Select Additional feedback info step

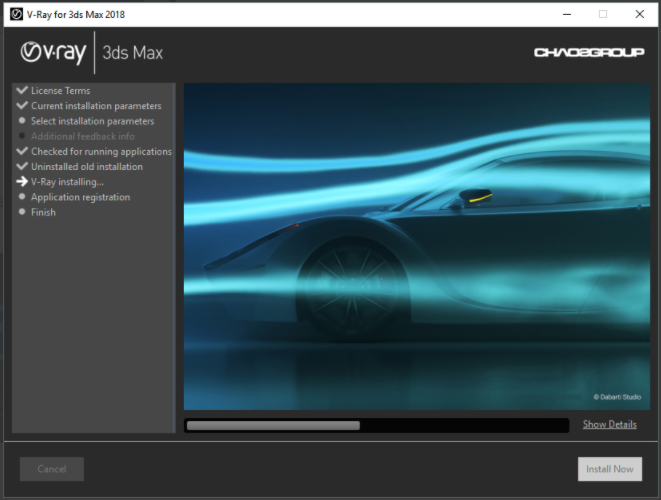(83, 136)
